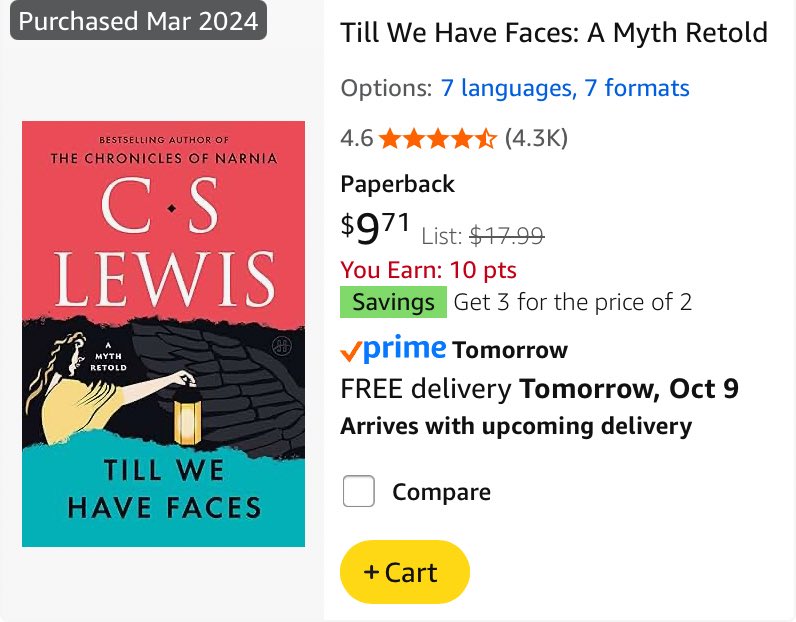Click FREE delivery Tomorrow, Oct 9 text
This screenshot has height=622, width=796.
(540, 389)
